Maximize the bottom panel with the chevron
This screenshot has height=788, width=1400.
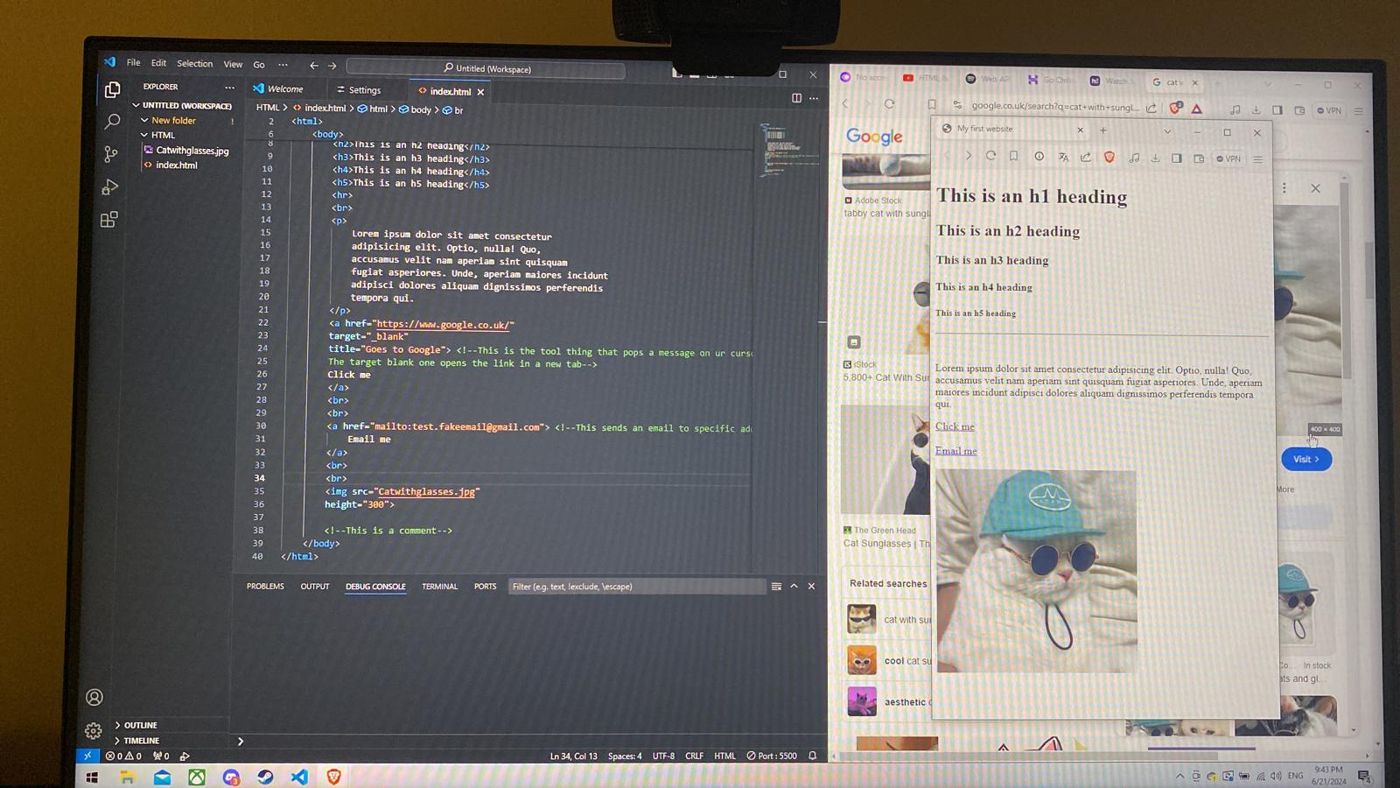tap(794, 586)
